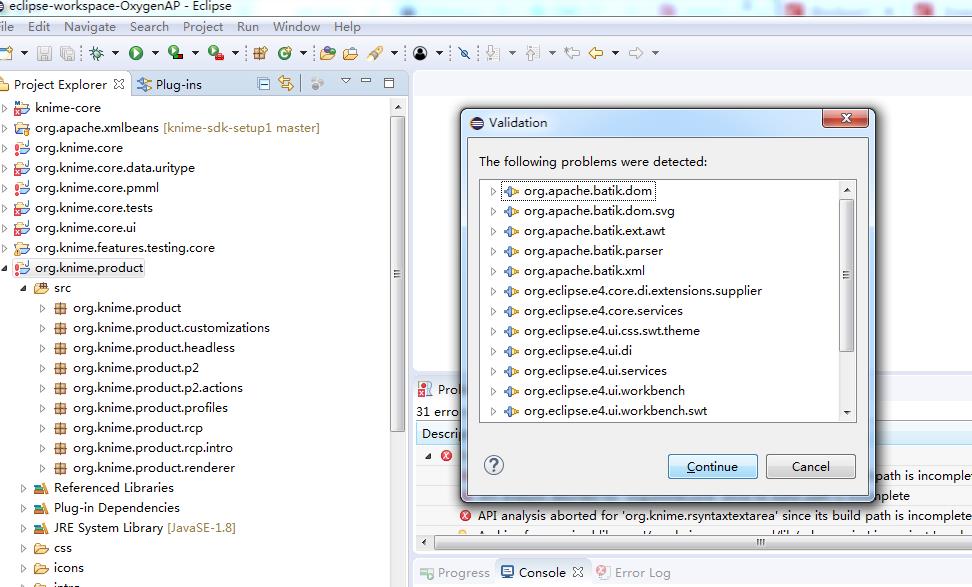Click the Save All toolbar icon
The width and height of the screenshot is (972, 587).
(67, 53)
